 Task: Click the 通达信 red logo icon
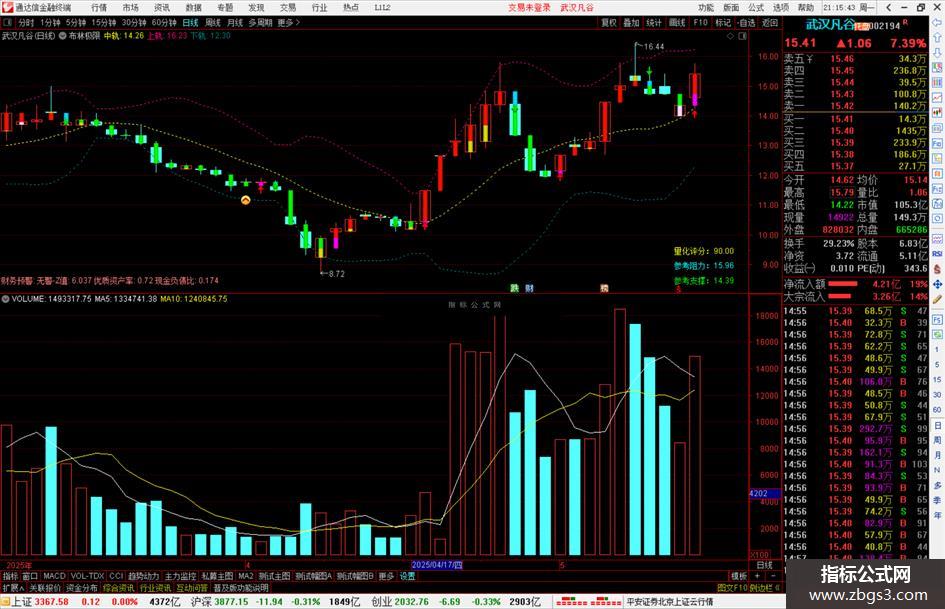point(7,7)
